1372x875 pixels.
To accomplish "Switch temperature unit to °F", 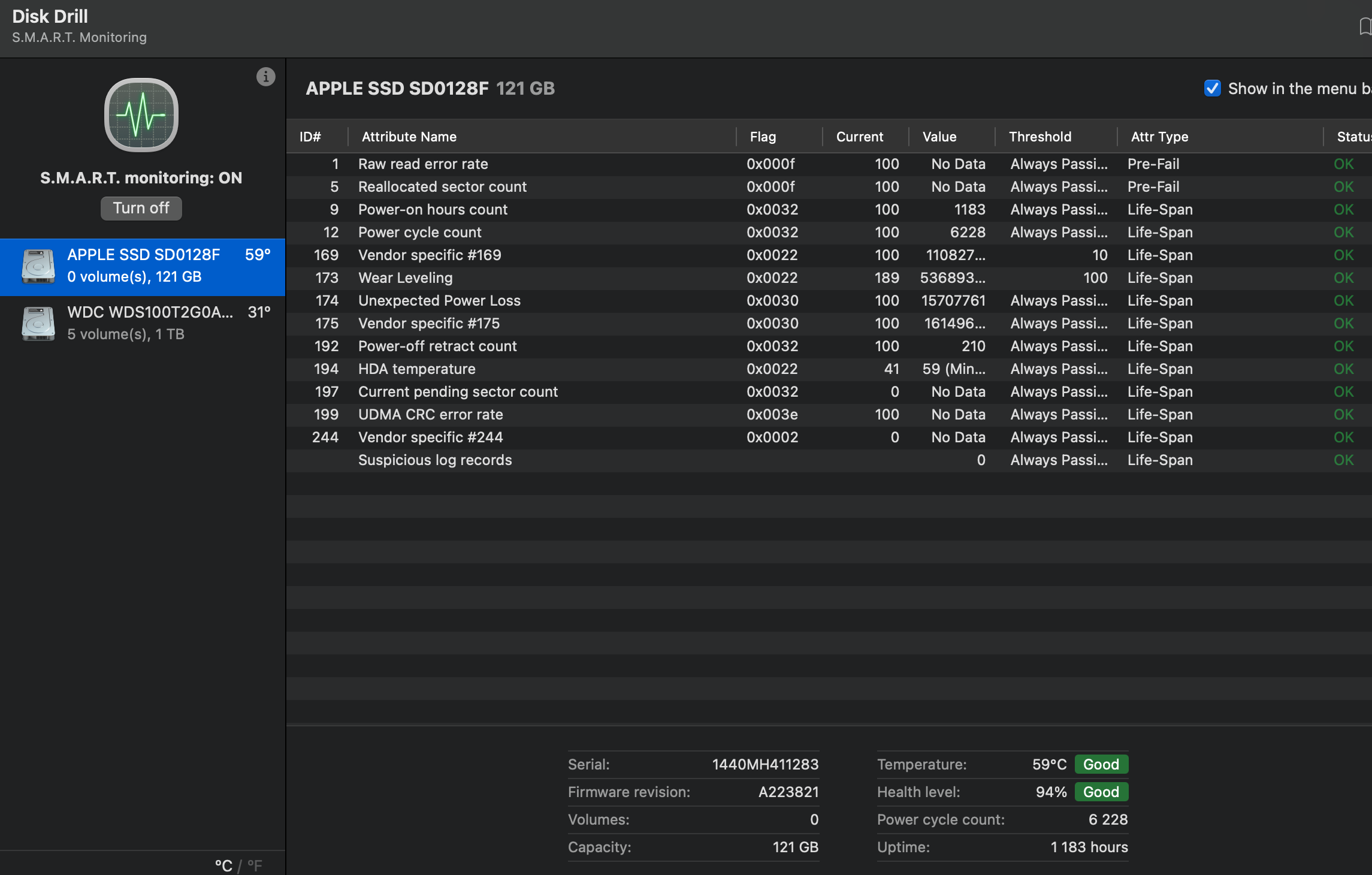I will (x=255, y=865).
